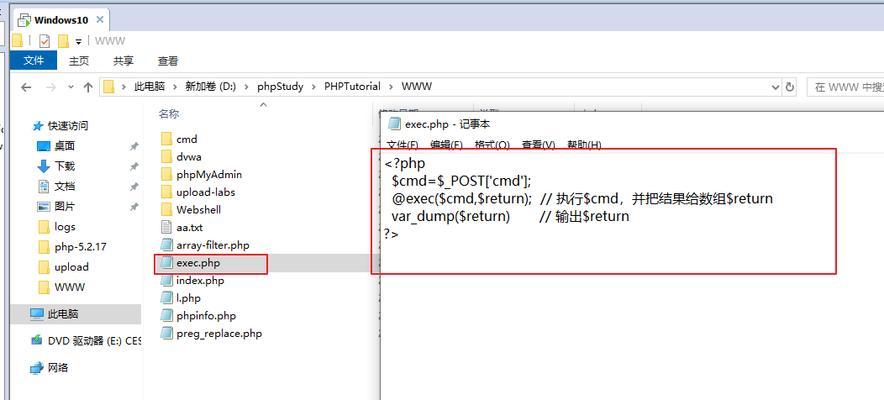884x400 pixels.
Task: Open php-5.2.17 folder in navigation pane
Action: [72, 247]
